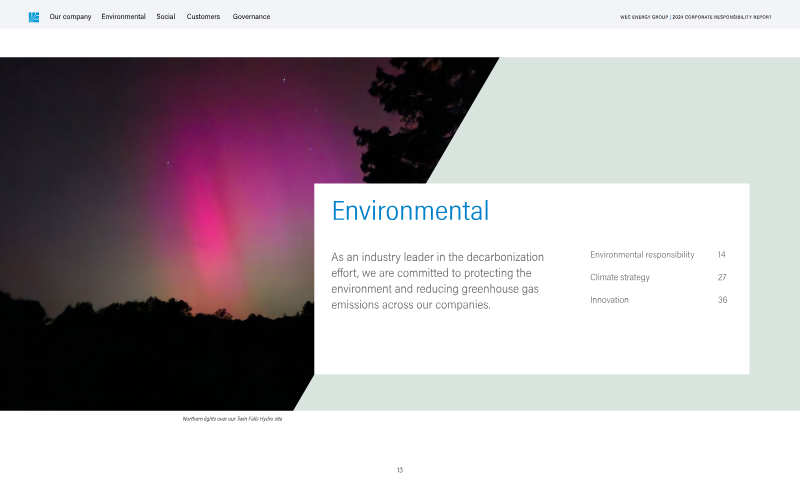Image resolution: width=800 pixels, height=485 pixels.
Task: Open the Environmental responsibility contents link
Action: click(x=642, y=255)
